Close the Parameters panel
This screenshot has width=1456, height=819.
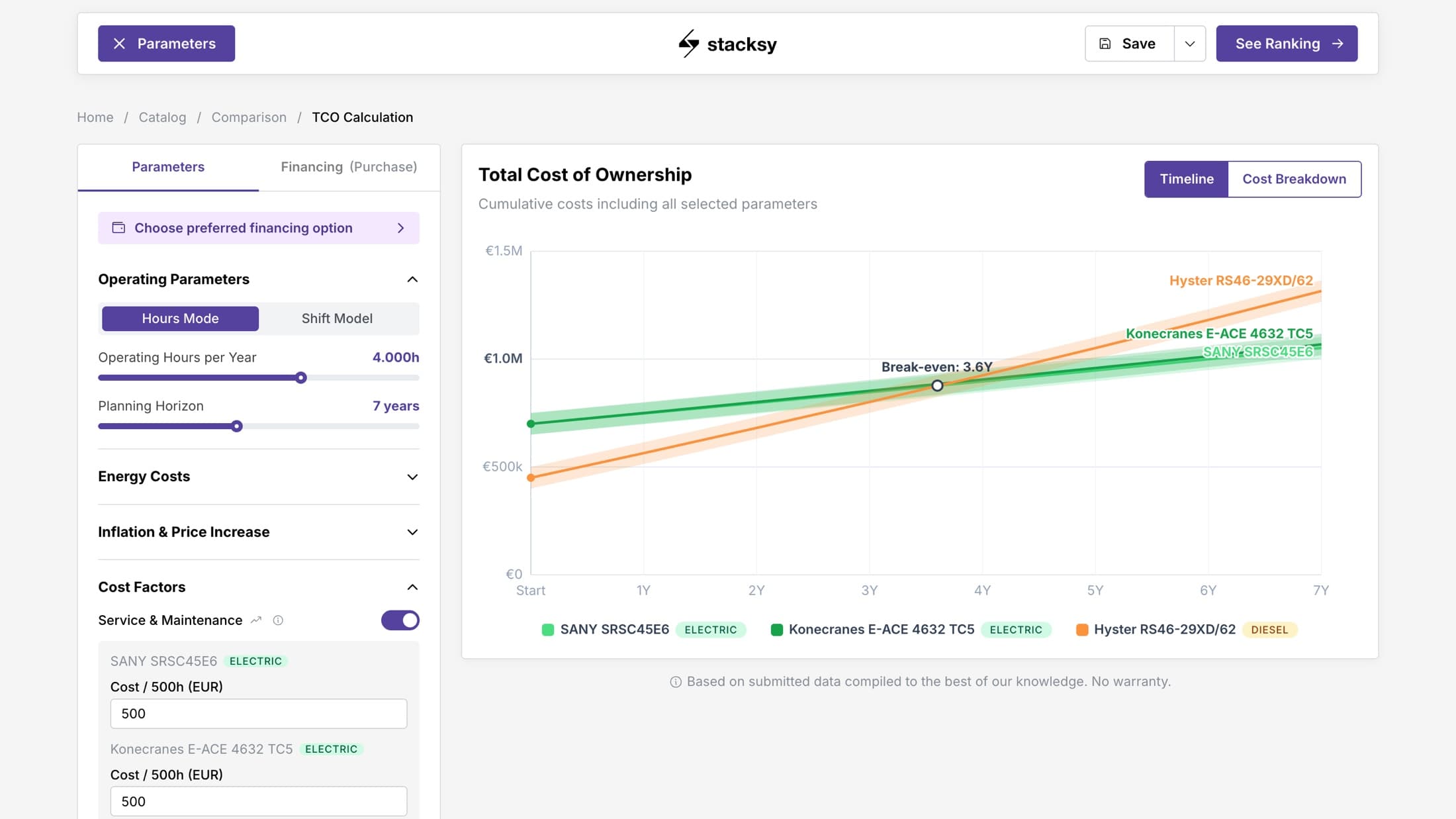click(166, 44)
